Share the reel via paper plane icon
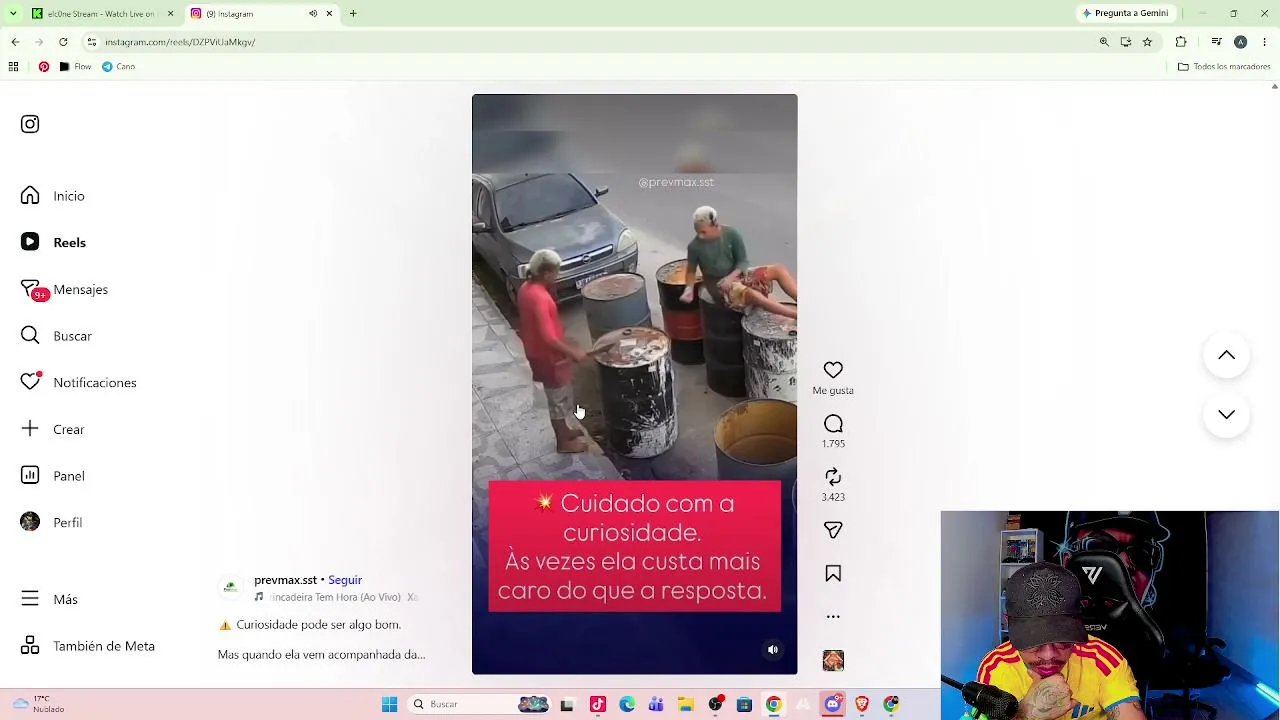 click(x=833, y=530)
